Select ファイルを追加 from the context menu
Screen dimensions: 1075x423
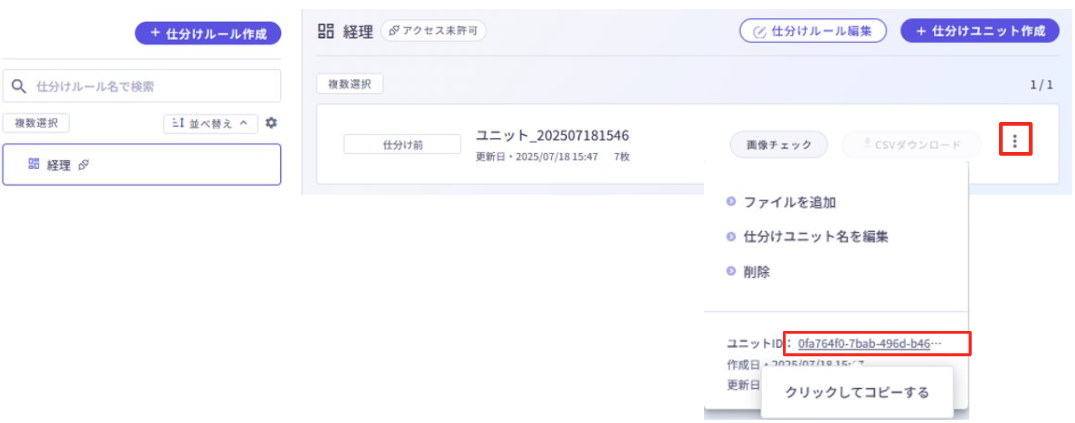pyautogui.click(x=789, y=202)
